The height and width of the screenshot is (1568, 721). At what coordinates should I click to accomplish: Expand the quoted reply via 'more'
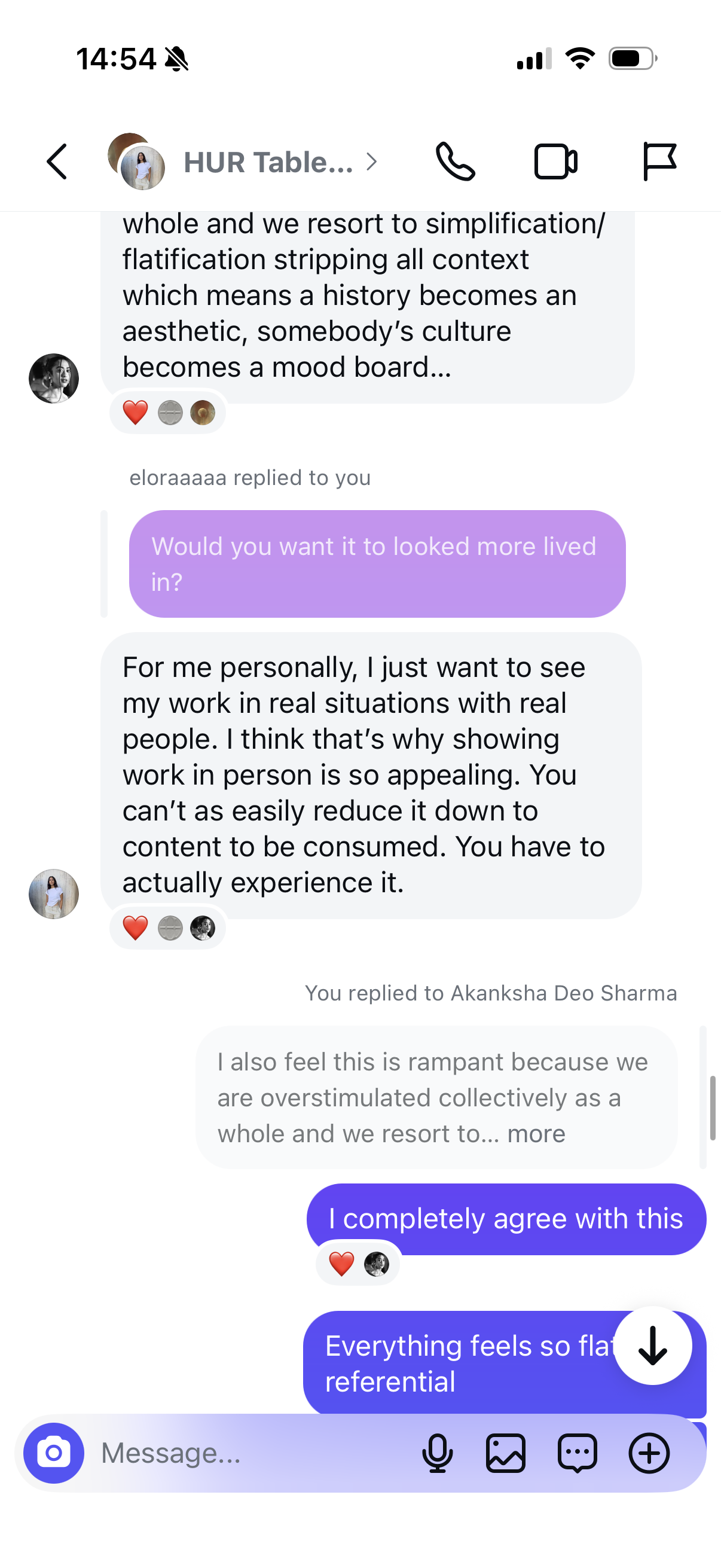536,1133
